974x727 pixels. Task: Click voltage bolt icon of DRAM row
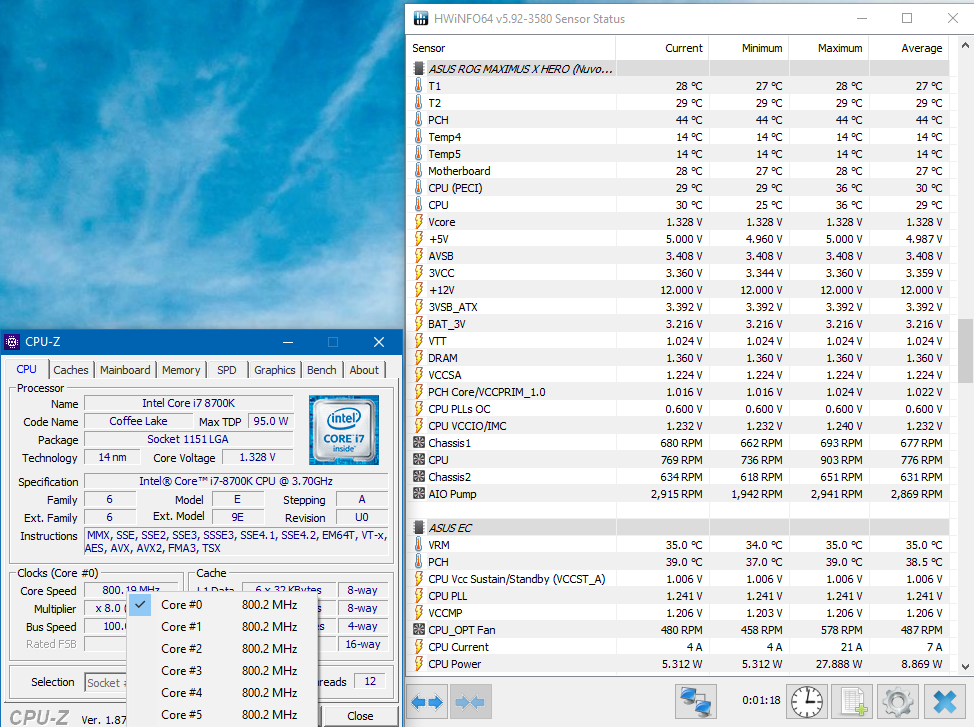[419, 358]
